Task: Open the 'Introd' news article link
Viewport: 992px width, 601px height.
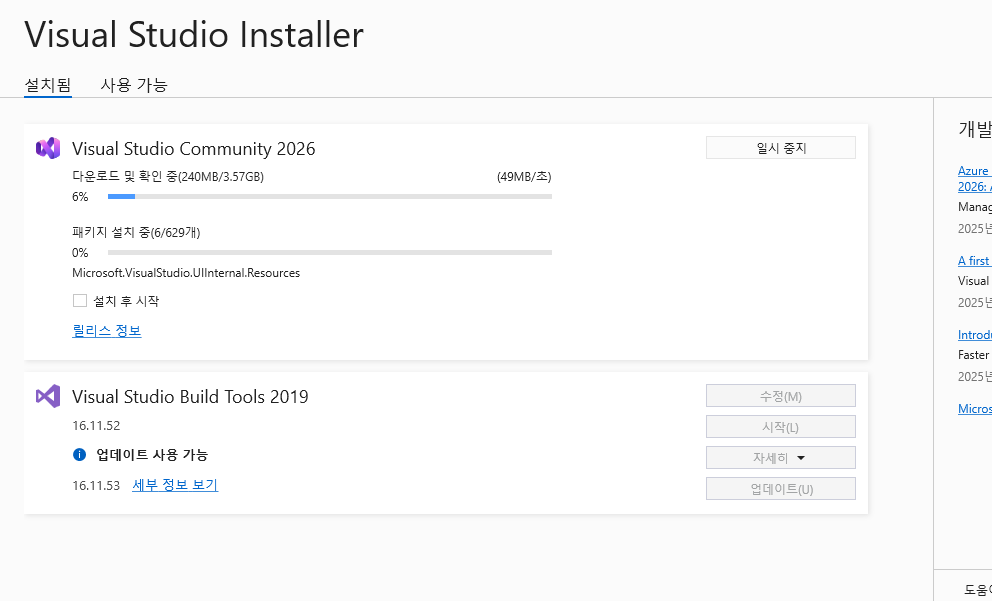Action: point(975,335)
